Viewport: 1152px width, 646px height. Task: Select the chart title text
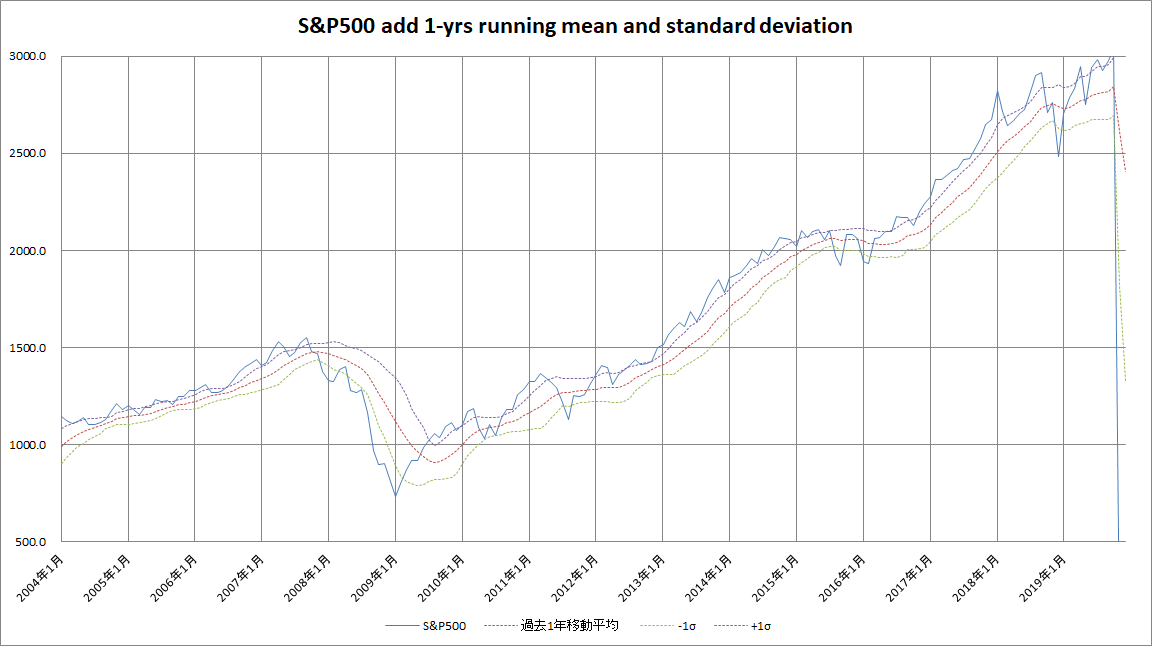[575, 26]
